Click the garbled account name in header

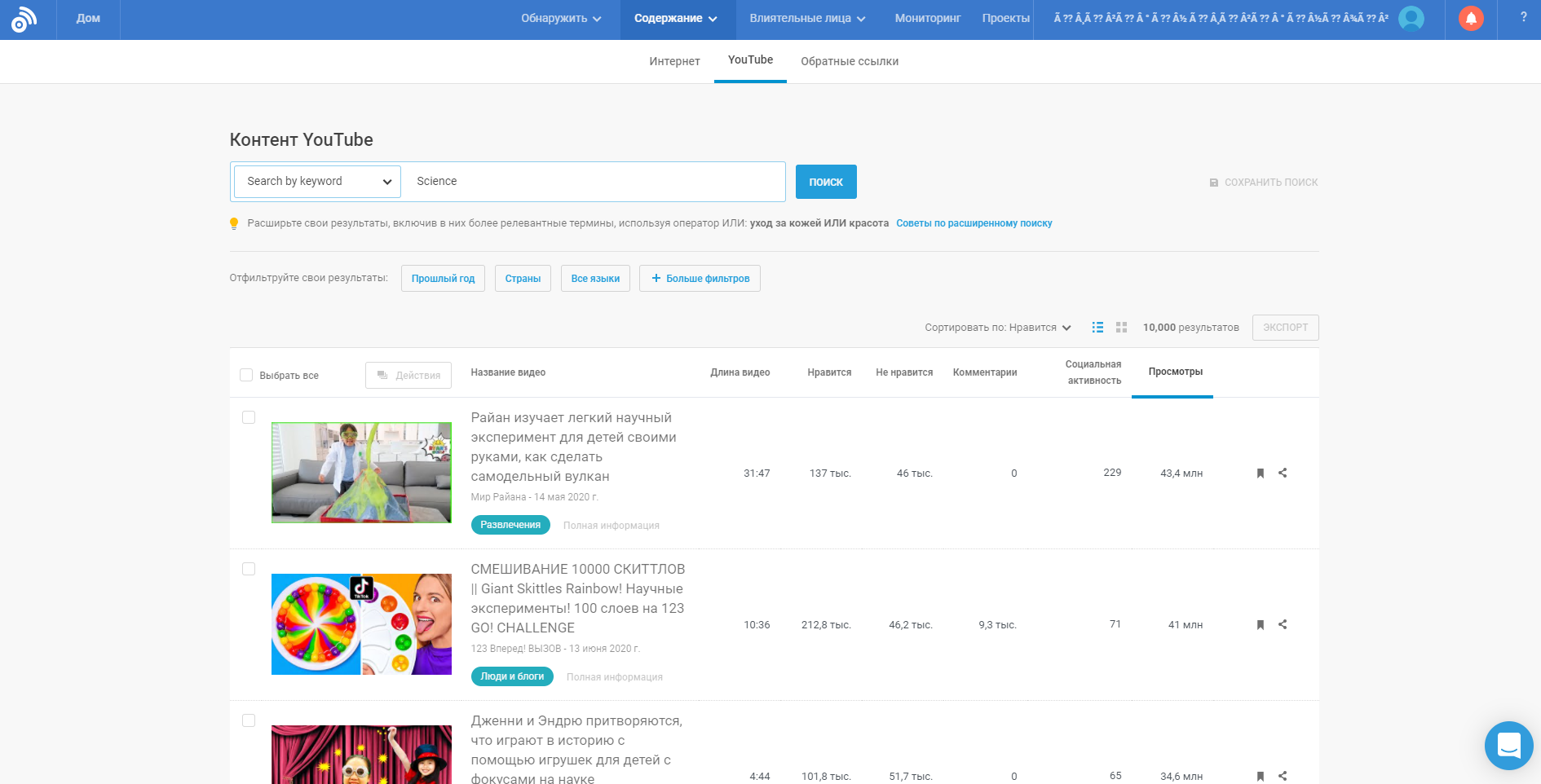pyautogui.click(x=1221, y=18)
